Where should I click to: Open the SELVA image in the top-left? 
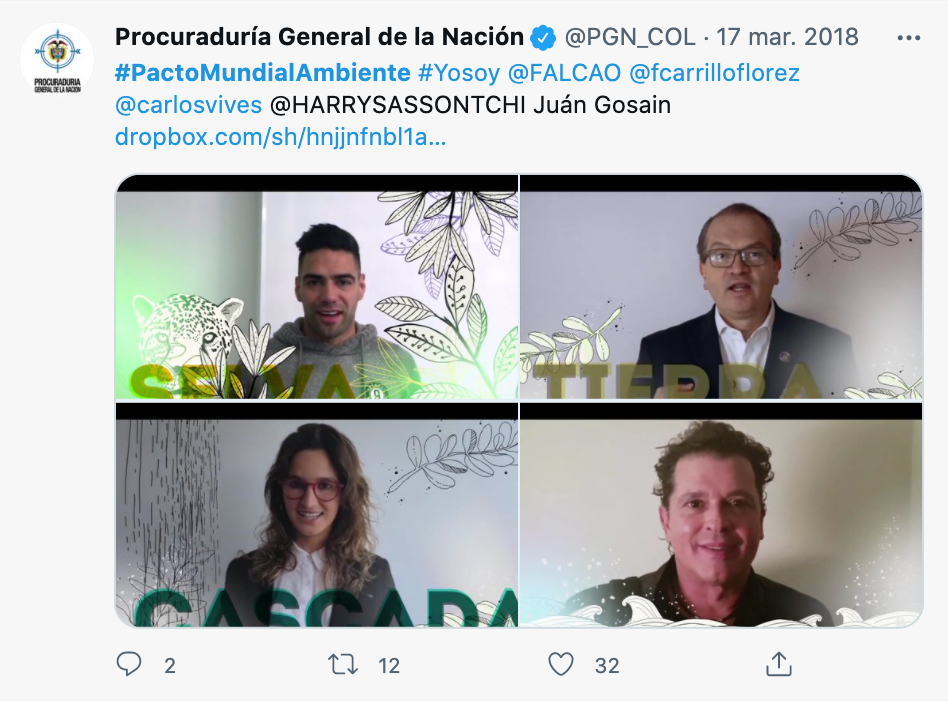click(x=317, y=287)
